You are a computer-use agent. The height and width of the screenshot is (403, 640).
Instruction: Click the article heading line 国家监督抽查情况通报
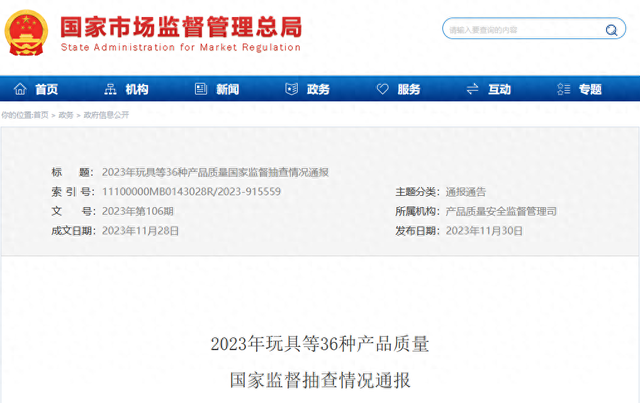pos(320,380)
